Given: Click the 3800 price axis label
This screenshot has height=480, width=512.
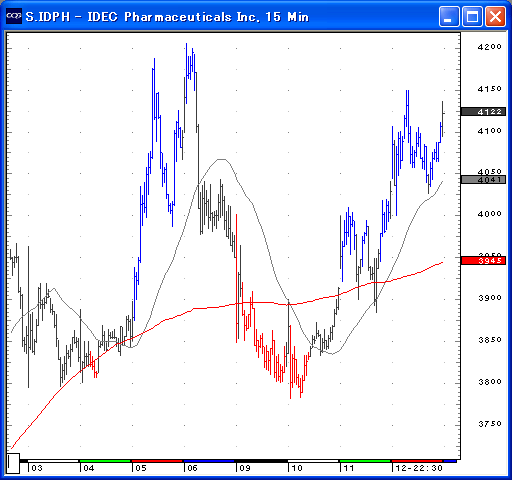Looking at the screenshot, I should (489, 382).
